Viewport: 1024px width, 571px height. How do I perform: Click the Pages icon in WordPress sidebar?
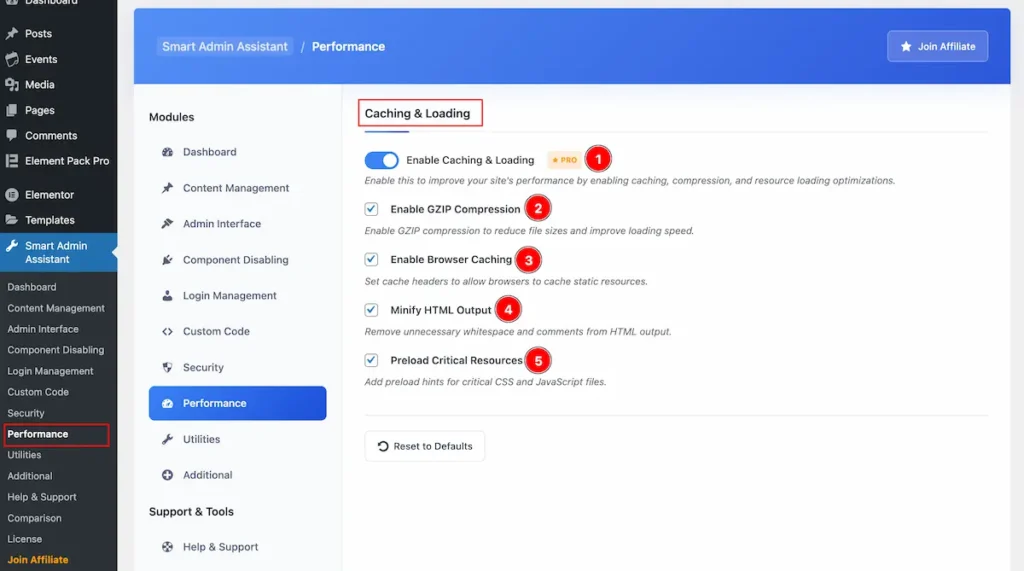point(12,110)
